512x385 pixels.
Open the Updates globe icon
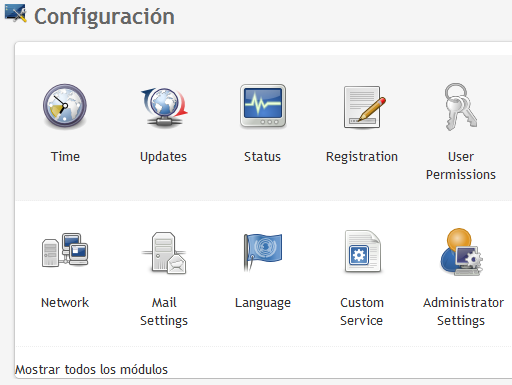(x=163, y=106)
